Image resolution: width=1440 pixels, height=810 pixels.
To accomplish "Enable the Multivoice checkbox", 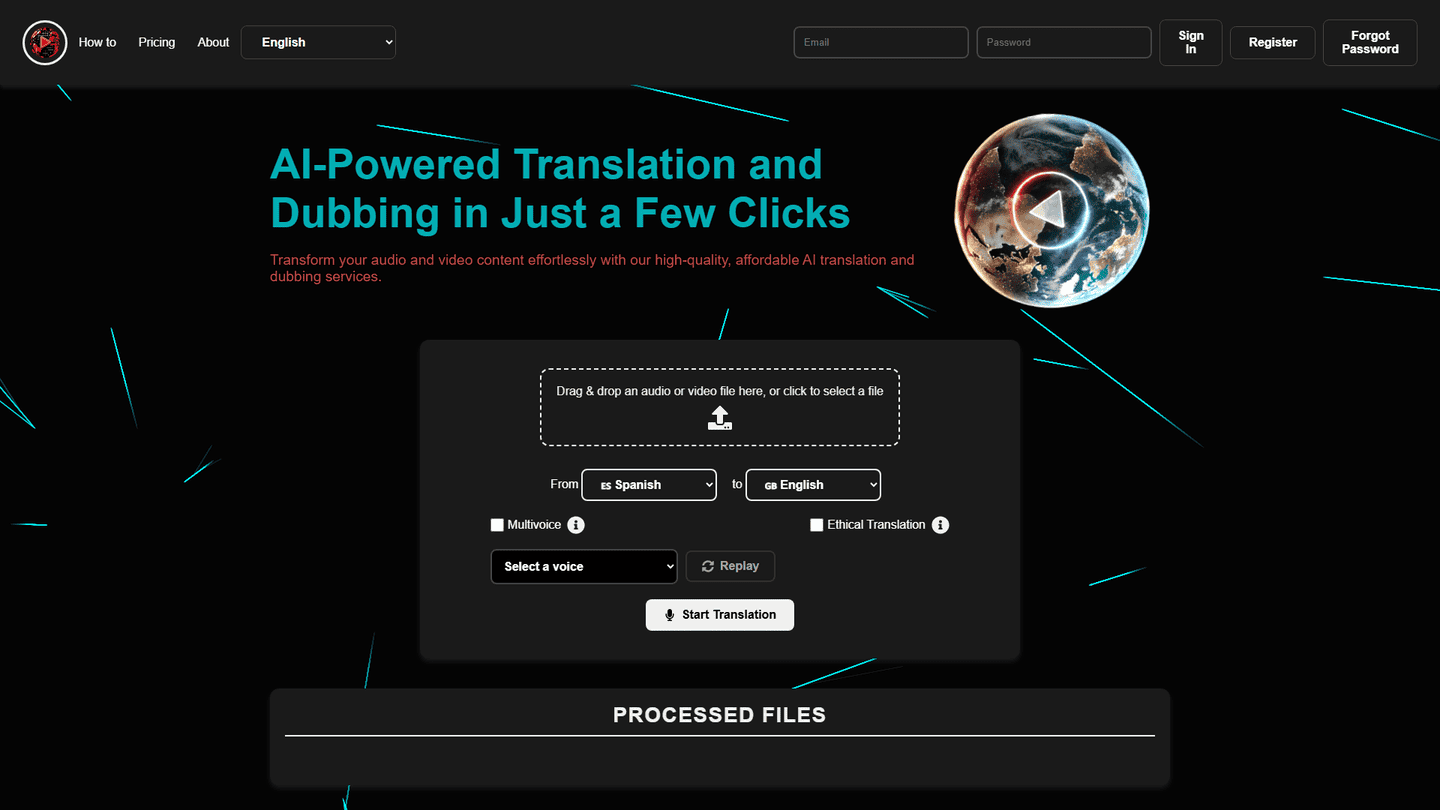I will [497, 525].
